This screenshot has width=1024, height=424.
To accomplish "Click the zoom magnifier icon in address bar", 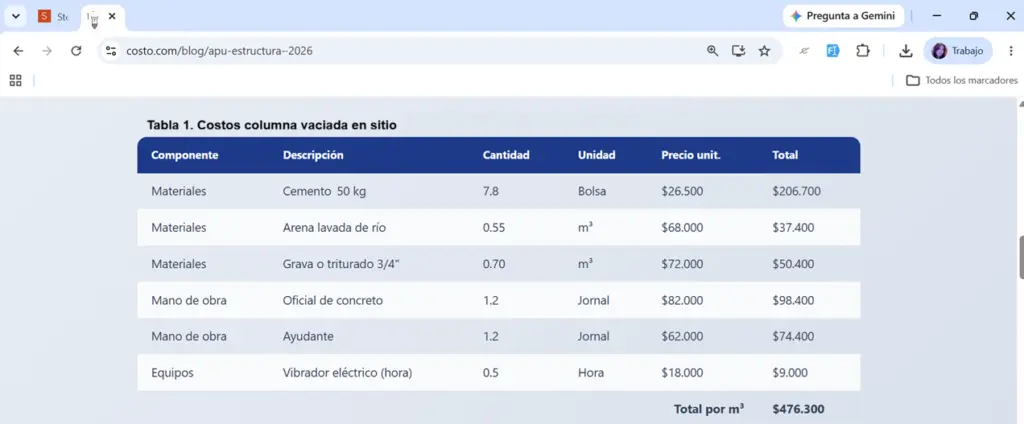I will [x=712, y=51].
